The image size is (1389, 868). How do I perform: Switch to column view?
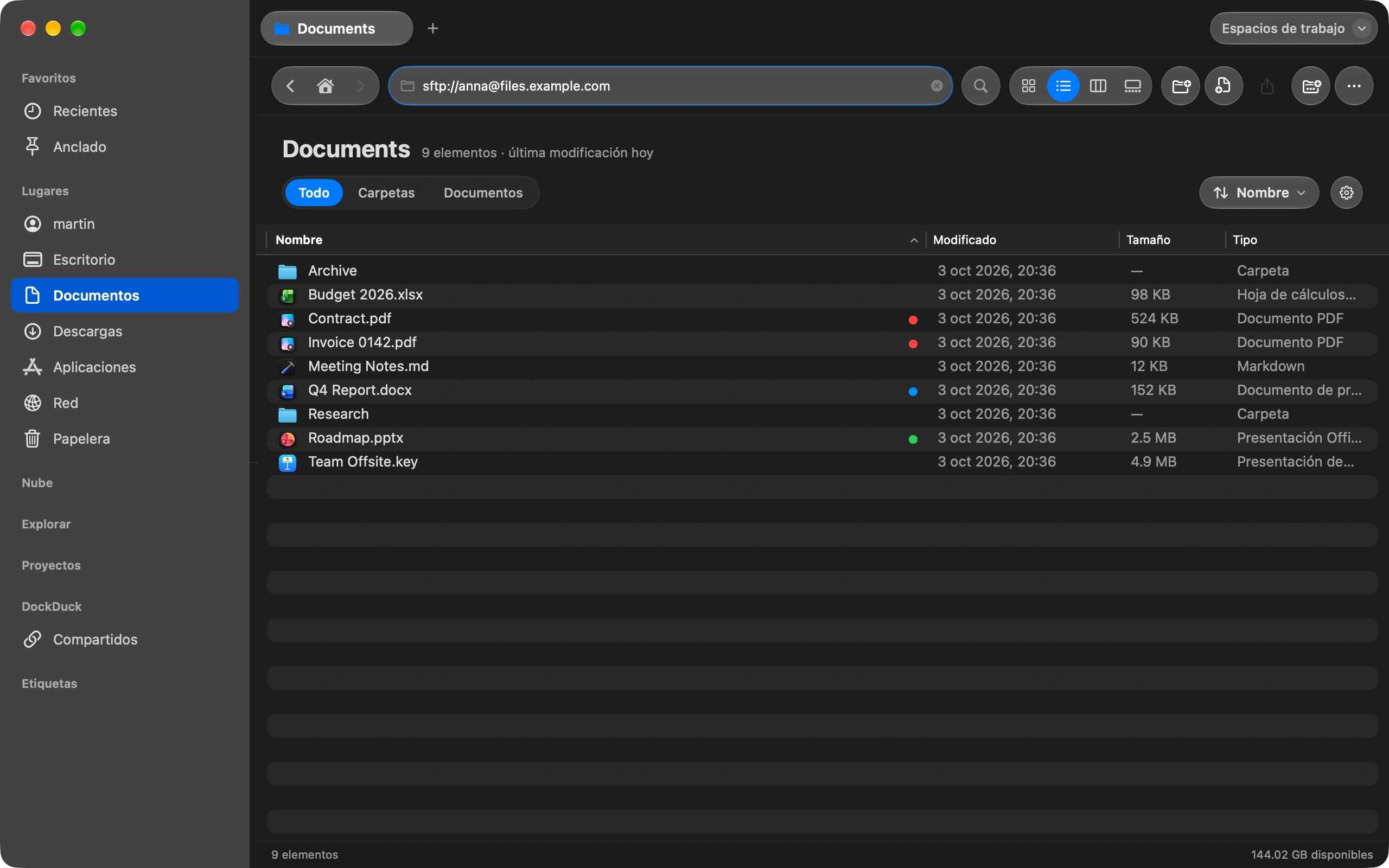click(1098, 86)
